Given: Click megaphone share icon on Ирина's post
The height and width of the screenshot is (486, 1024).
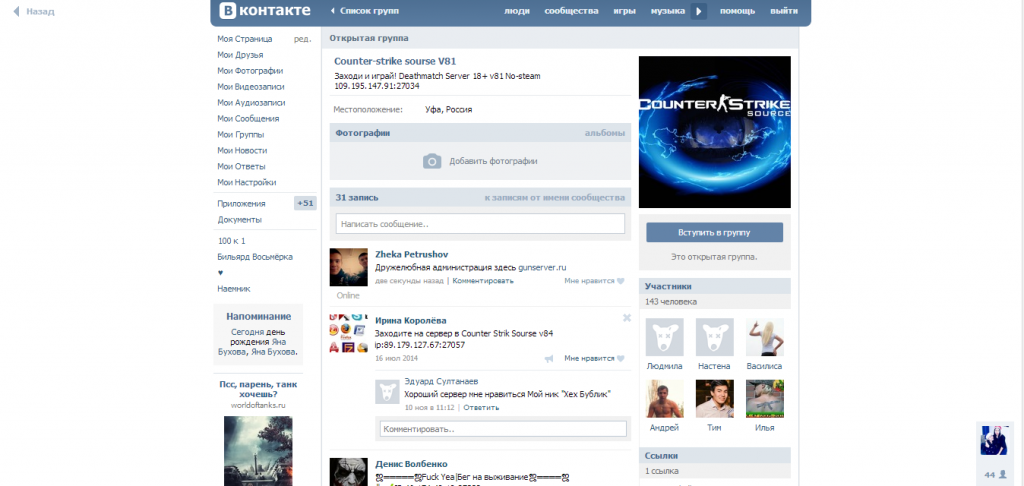Looking at the screenshot, I should 548,358.
